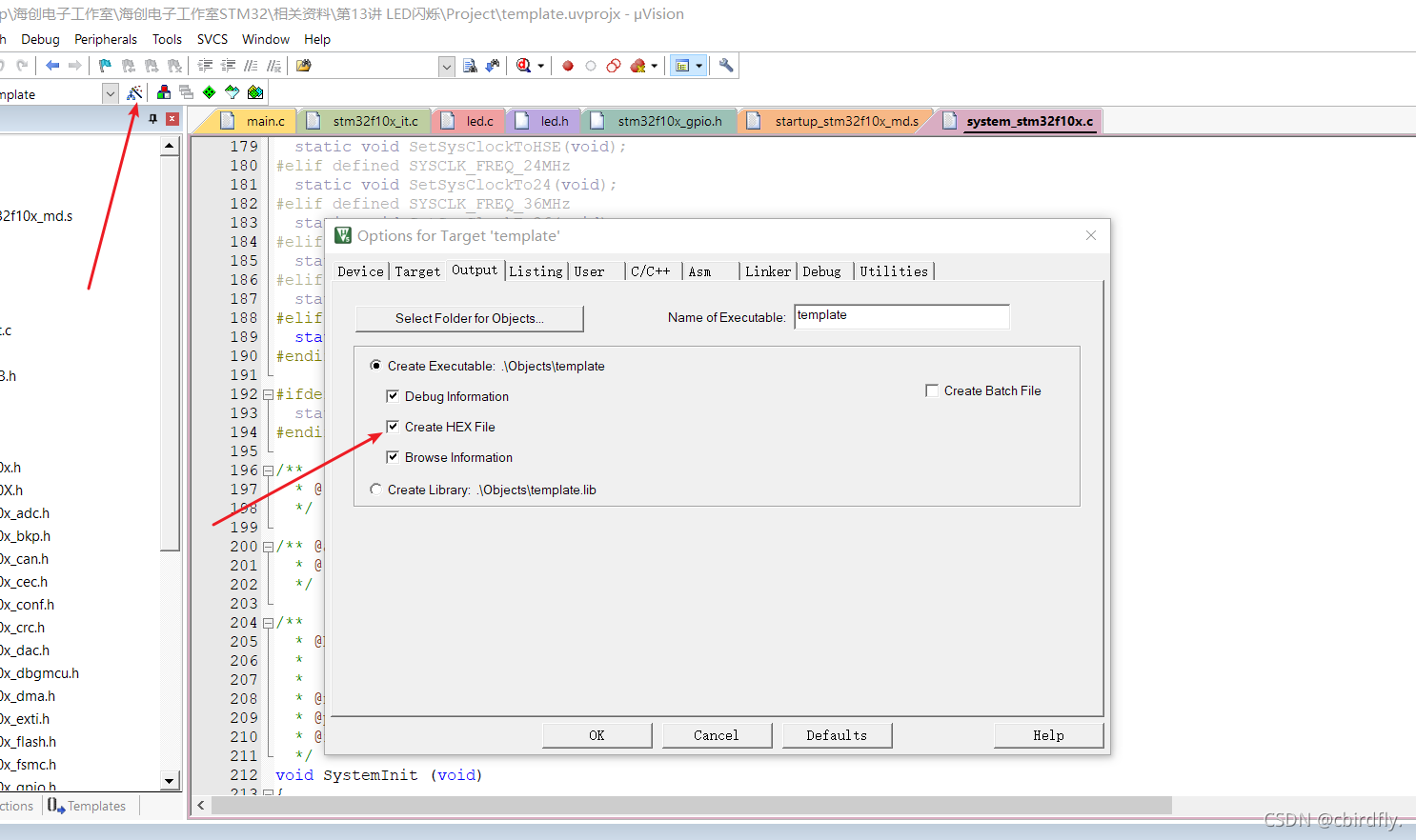The image size is (1416, 840).
Task: Disable all breakpoints icon
Action: [x=614, y=66]
